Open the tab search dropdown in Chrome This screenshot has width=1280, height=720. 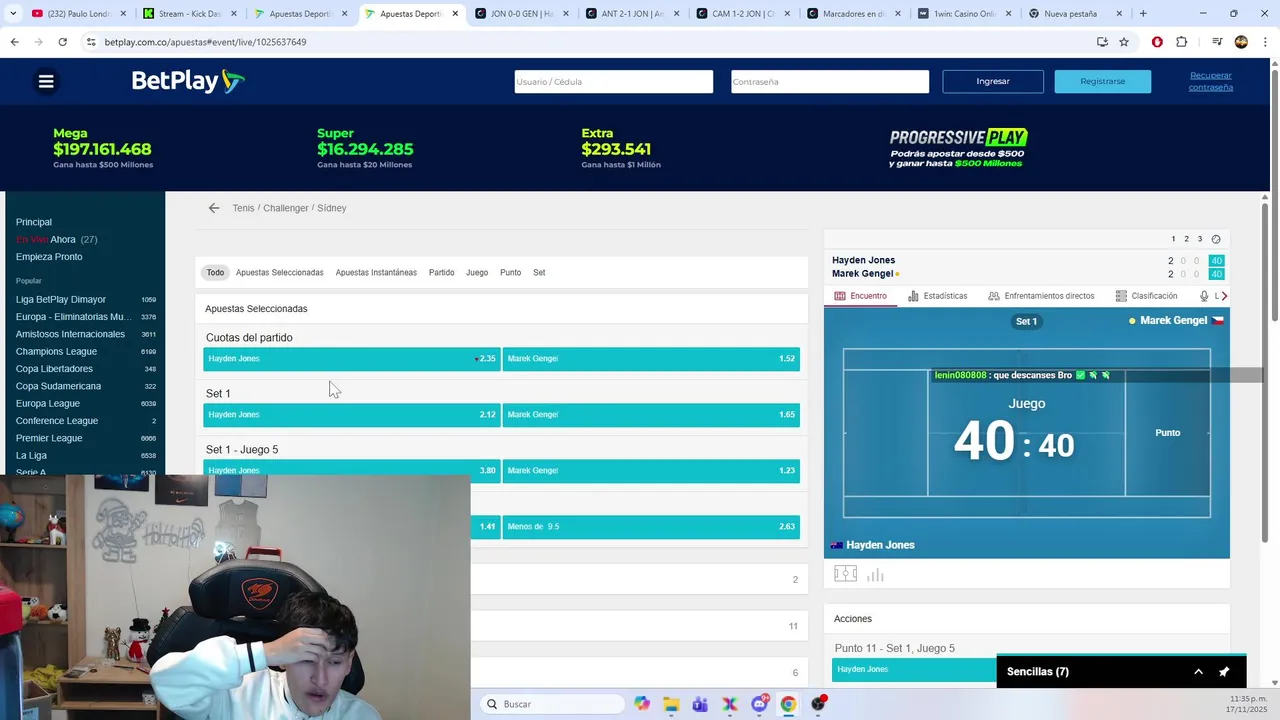14,14
